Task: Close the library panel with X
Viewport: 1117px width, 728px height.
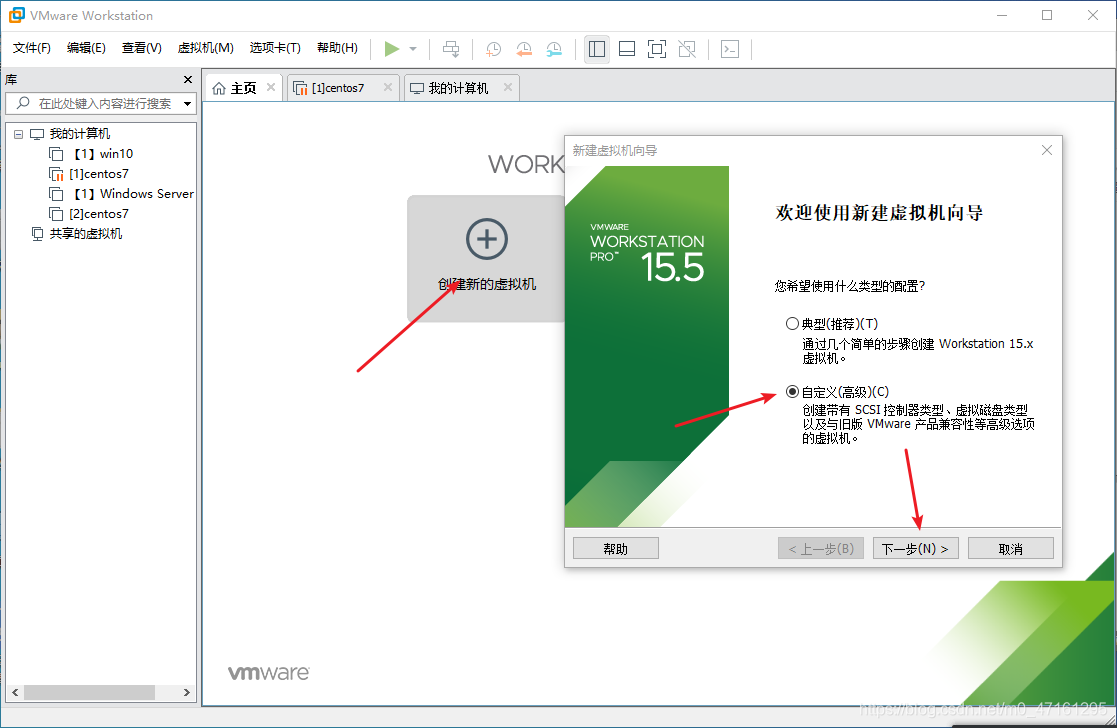Action: coord(188,79)
